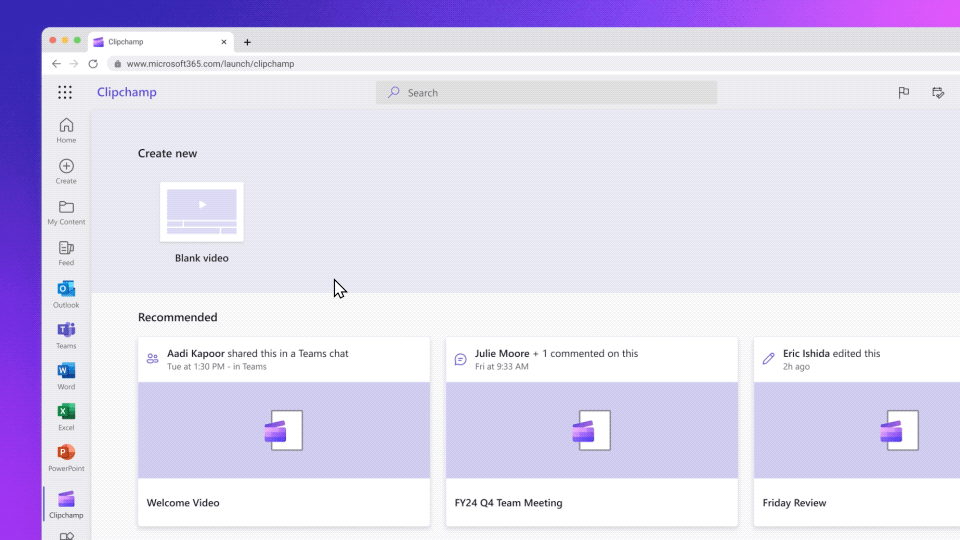Reload the page in the browser

click(93, 64)
